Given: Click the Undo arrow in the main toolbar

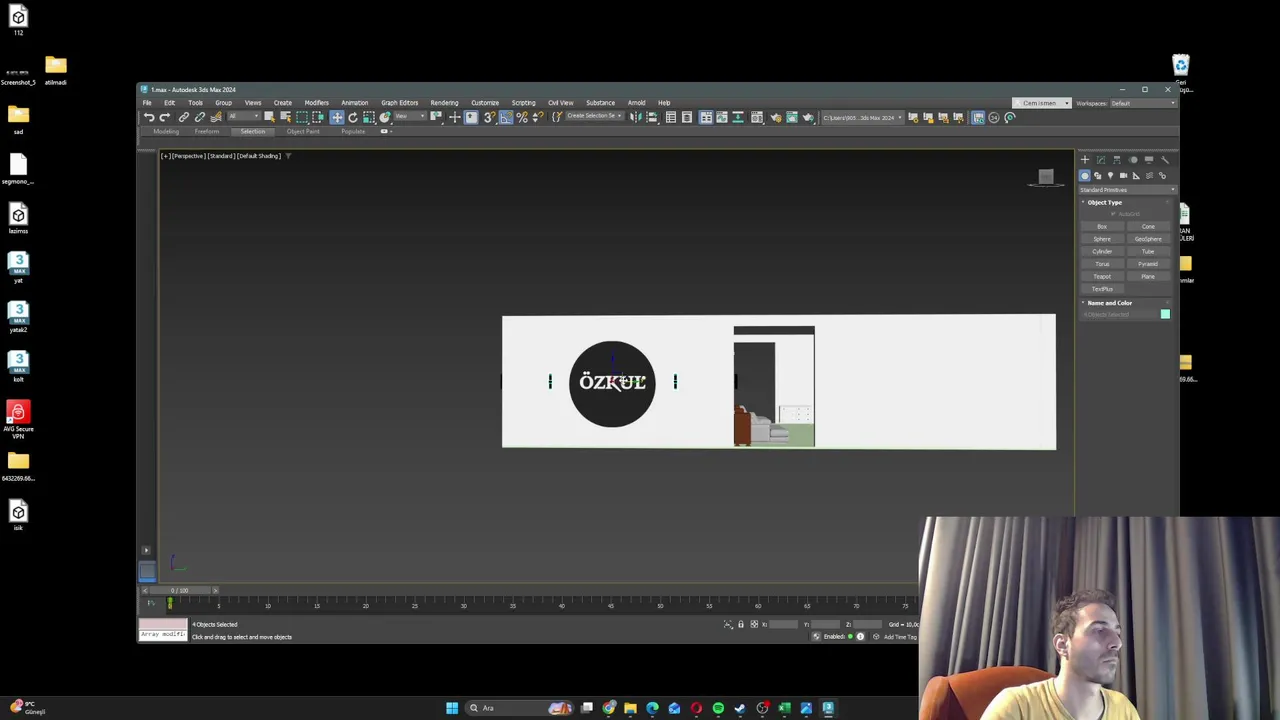Looking at the screenshot, I should coord(149,117).
